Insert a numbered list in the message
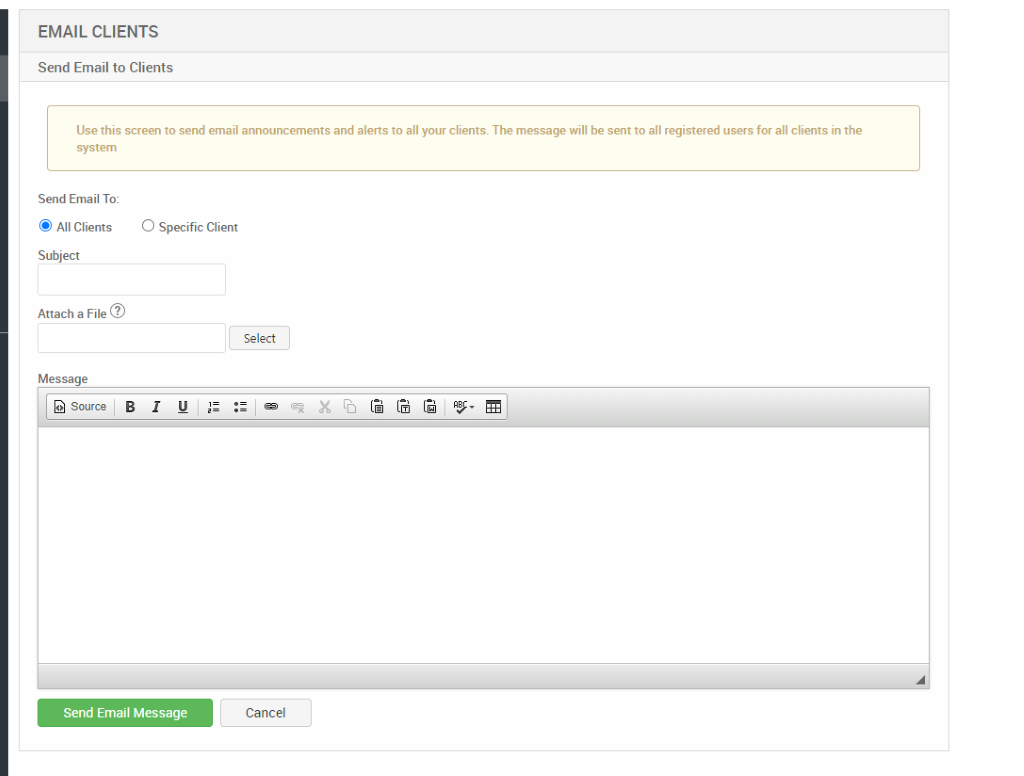This screenshot has height=776, width=1024. coord(213,406)
